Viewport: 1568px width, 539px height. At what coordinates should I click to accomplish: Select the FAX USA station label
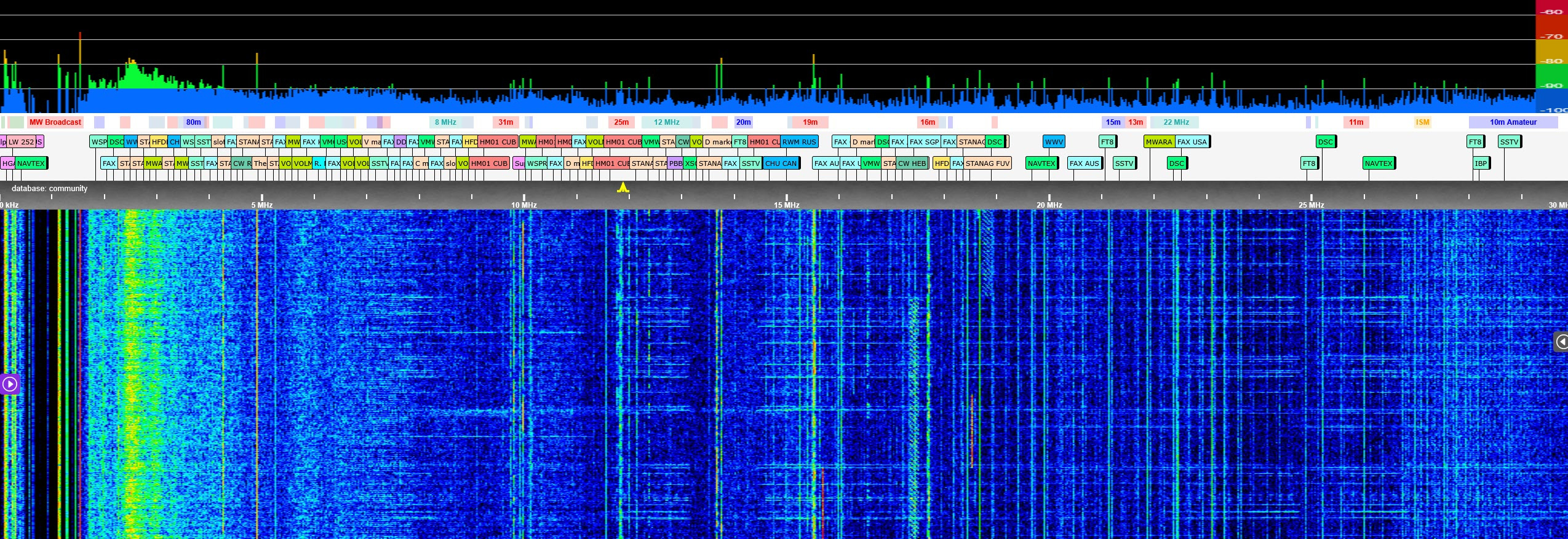[1192, 142]
